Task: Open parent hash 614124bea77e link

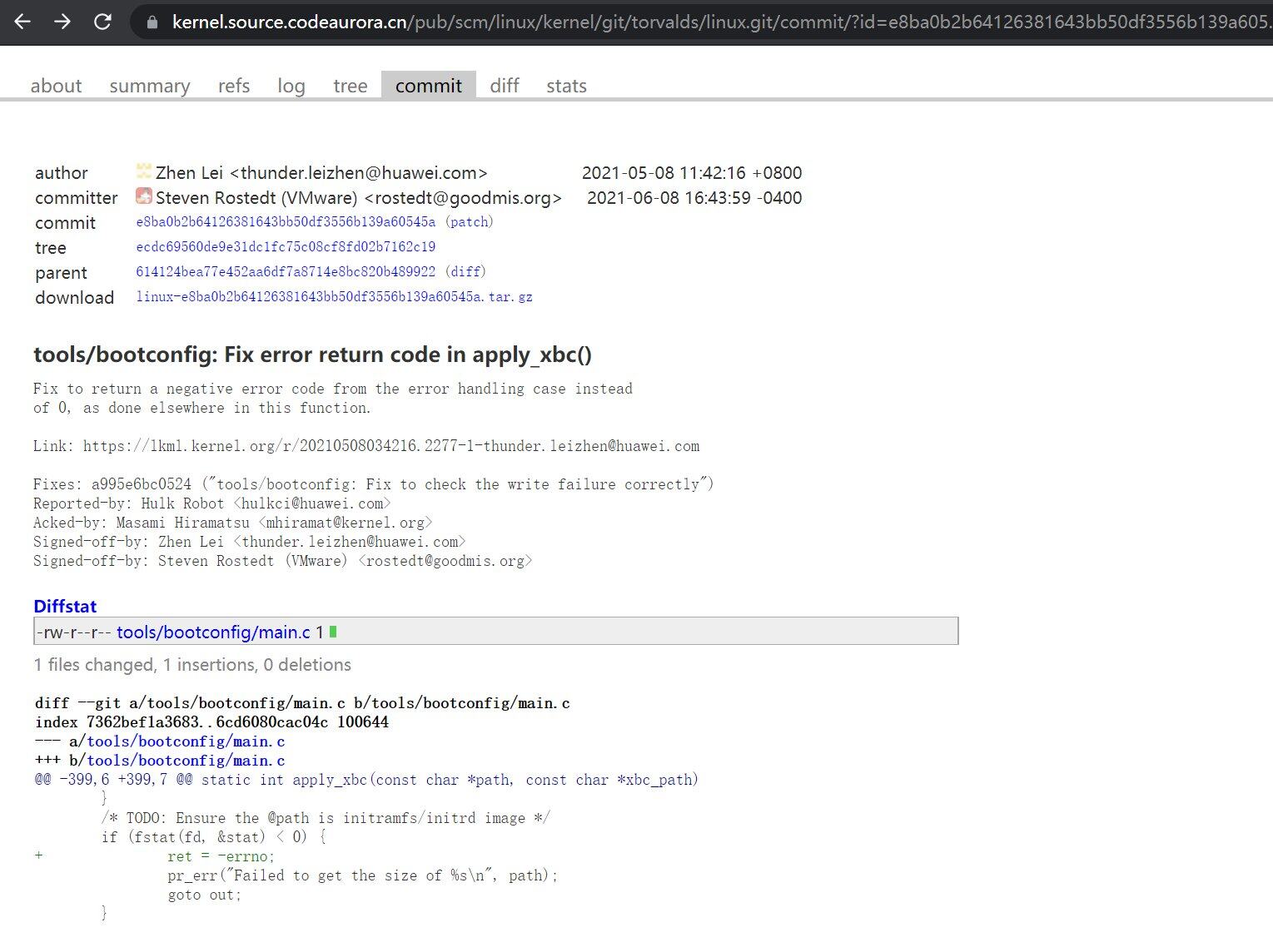Action: pyautogui.click(x=286, y=272)
